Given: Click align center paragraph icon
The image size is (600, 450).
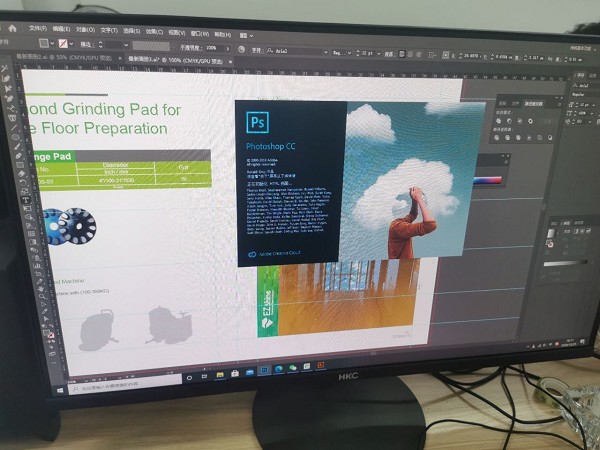Looking at the screenshot, I should [410, 55].
